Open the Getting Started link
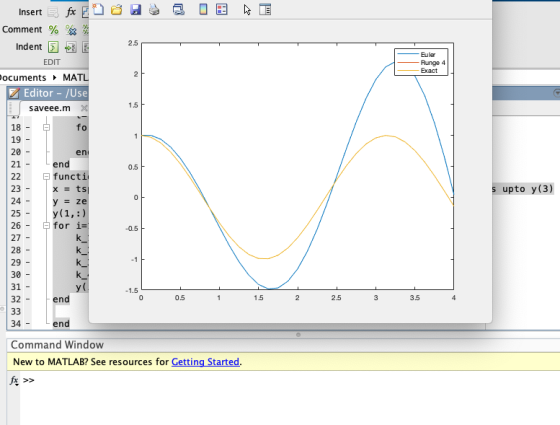This screenshot has height=425, width=560. 205,362
